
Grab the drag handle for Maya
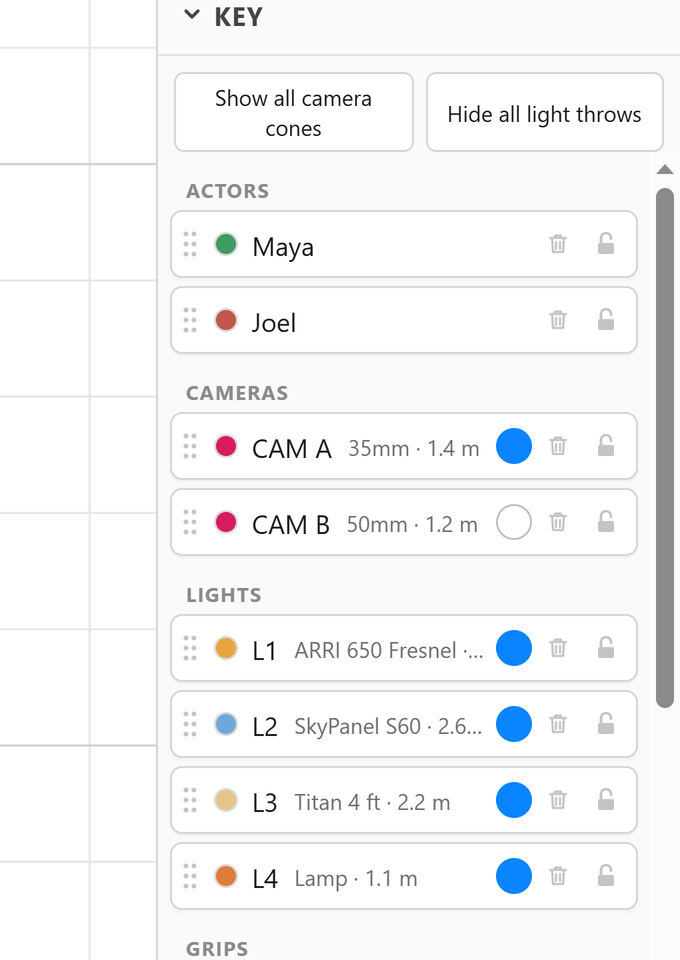pos(190,244)
